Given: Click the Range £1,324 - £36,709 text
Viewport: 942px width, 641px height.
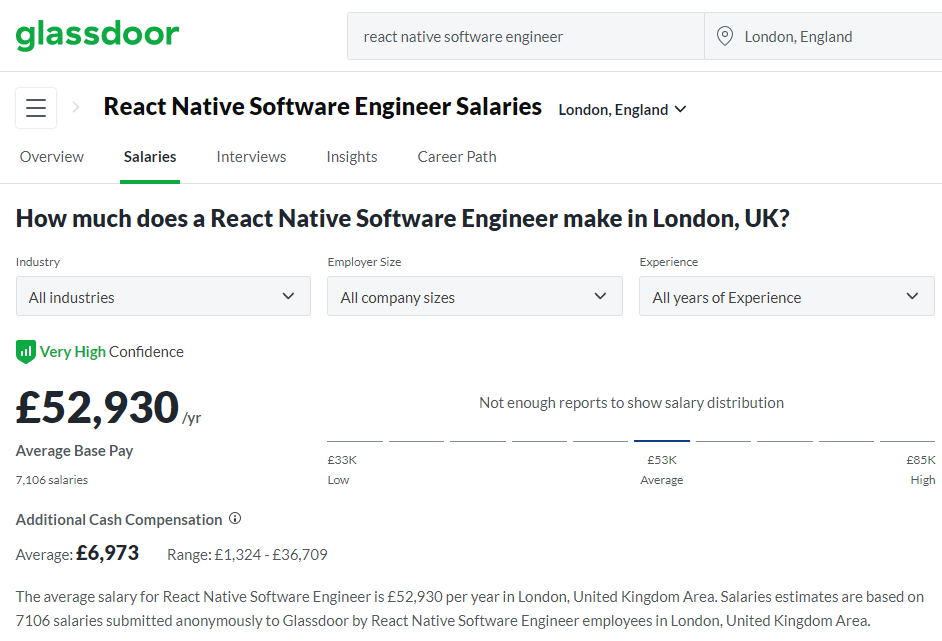Looking at the screenshot, I should click(247, 554).
